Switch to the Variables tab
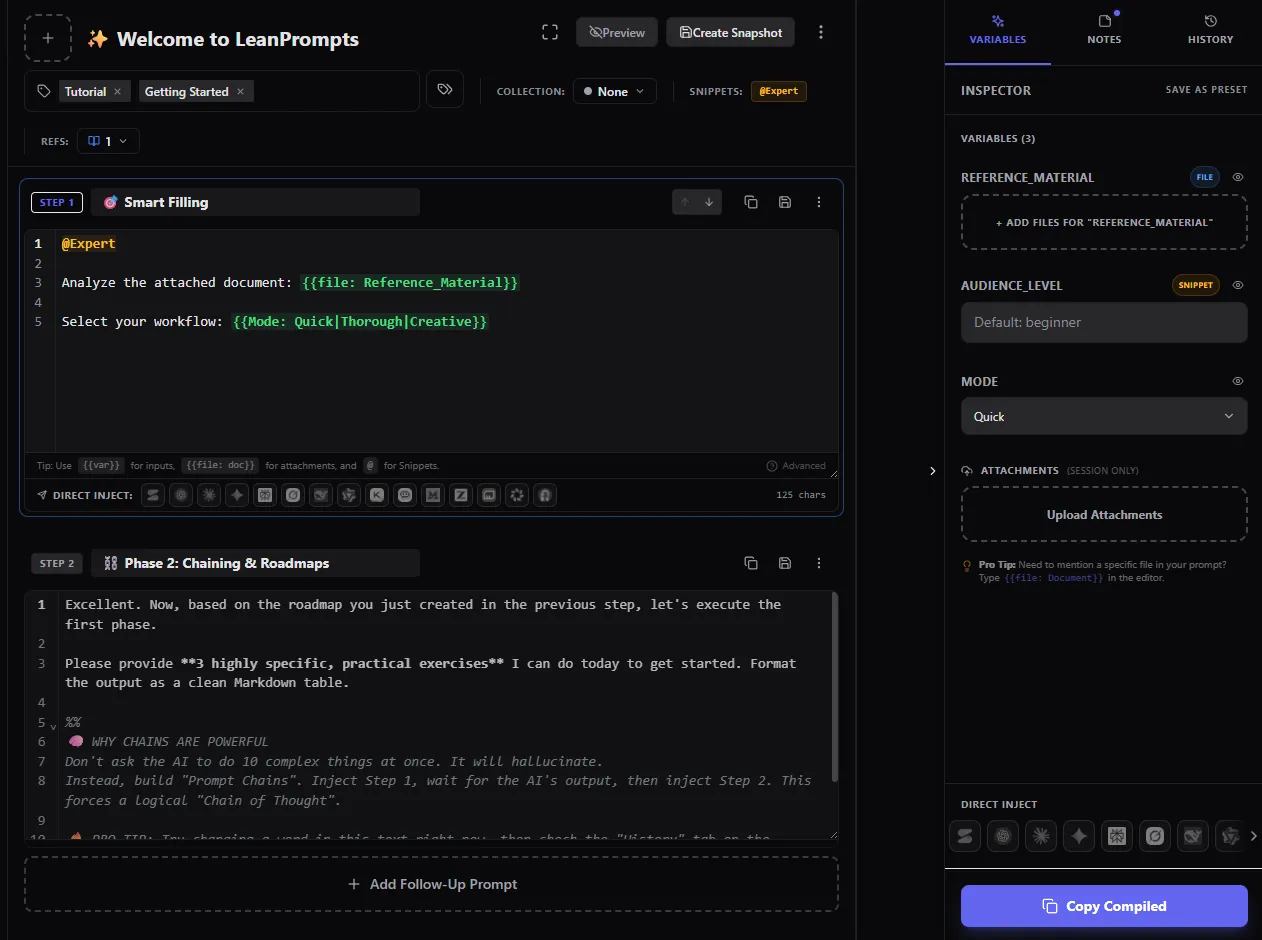1262x940 pixels. pyautogui.click(x=997, y=30)
